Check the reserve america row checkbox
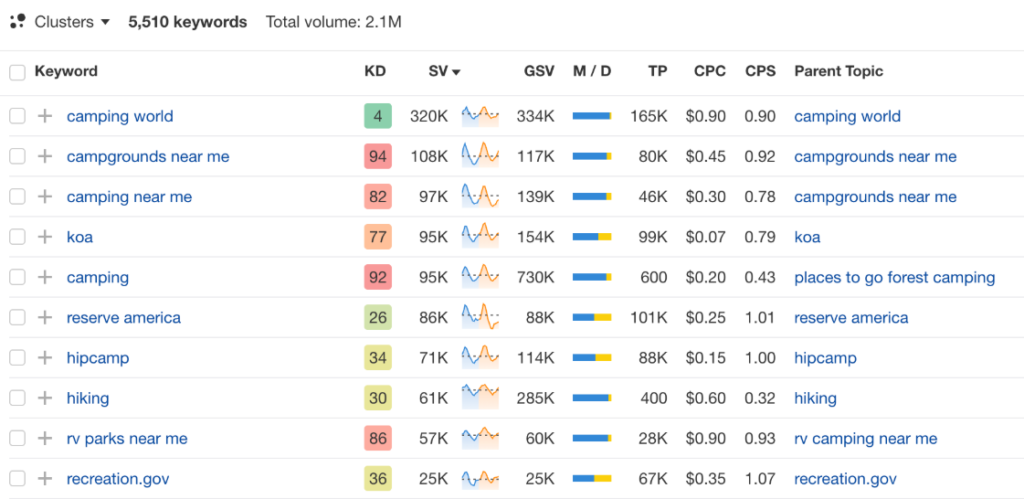The image size is (1024, 499). coord(17,317)
